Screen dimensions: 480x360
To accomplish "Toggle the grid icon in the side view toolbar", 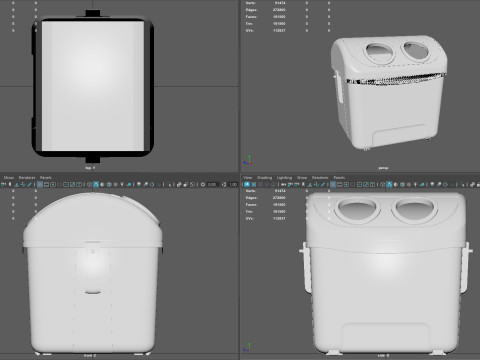I will coord(333,184).
